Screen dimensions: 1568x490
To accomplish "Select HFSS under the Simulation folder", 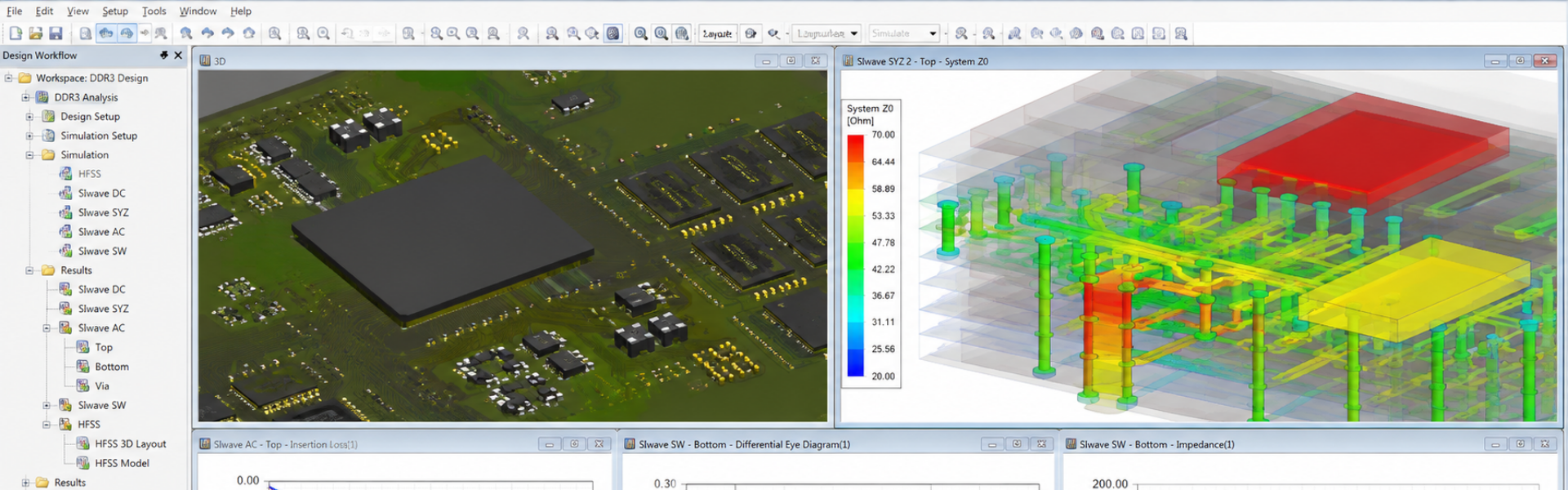I will click(x=89, y=174).
